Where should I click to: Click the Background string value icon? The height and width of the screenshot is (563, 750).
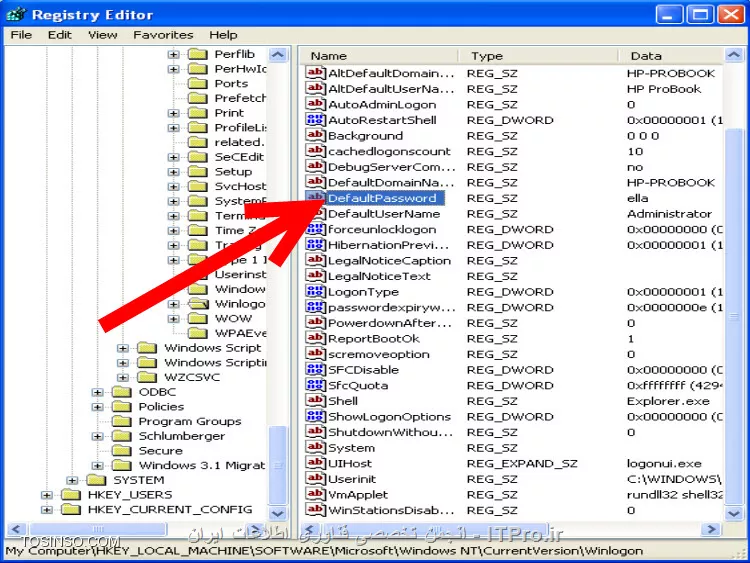click(315, 135)
